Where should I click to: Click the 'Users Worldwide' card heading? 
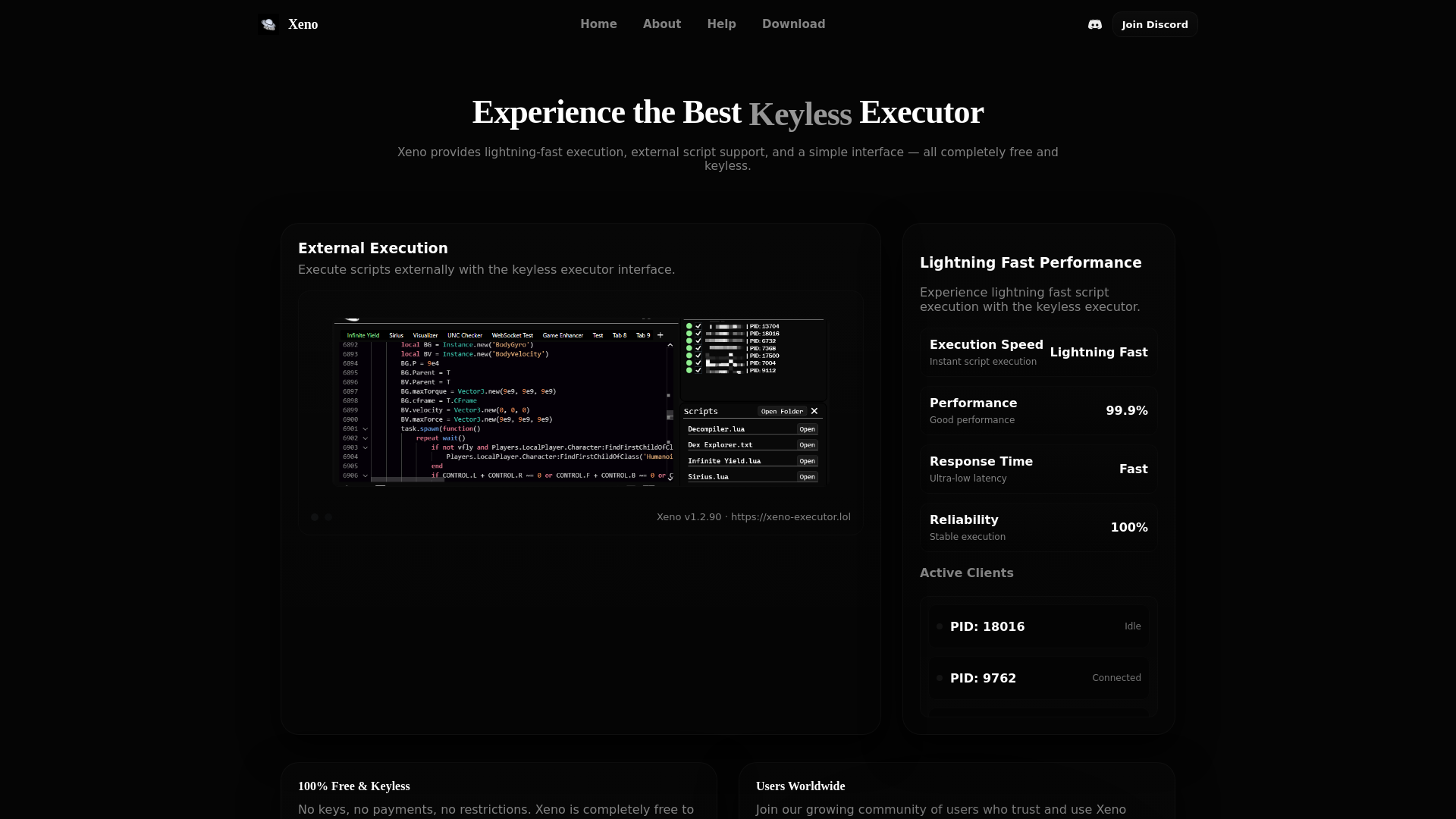pyautogui.click(x=800, y=786)
